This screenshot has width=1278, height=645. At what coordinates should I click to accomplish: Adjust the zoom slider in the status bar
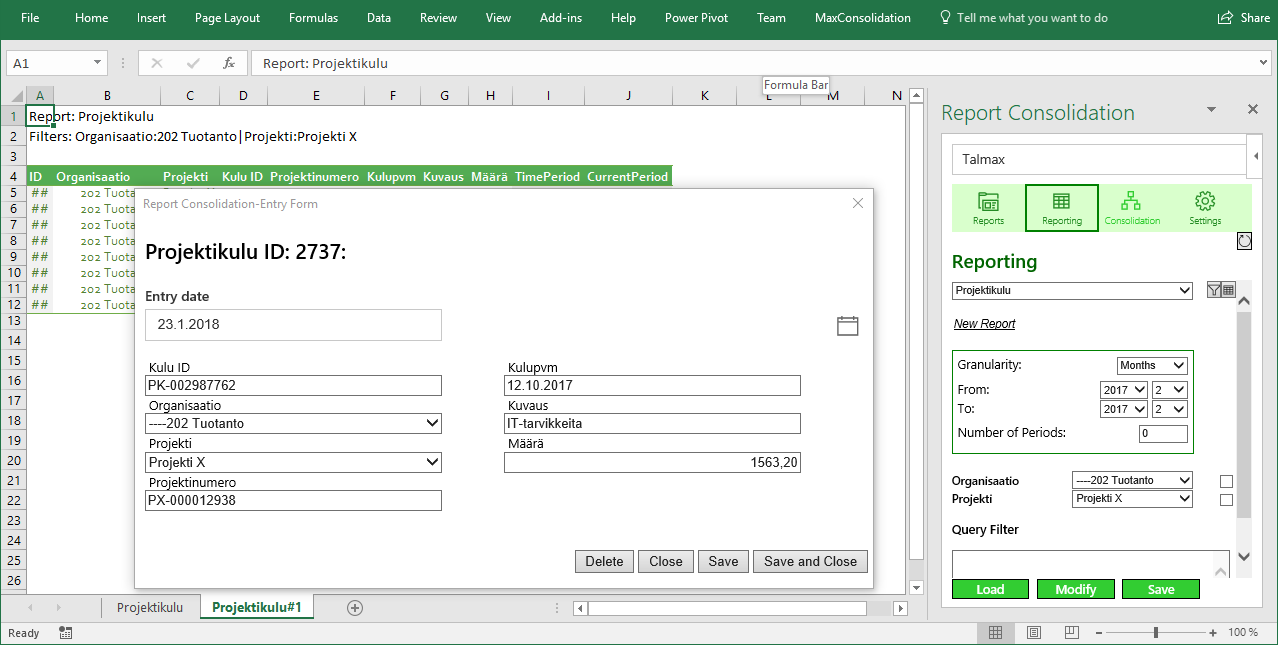(x=1156, y=633)
